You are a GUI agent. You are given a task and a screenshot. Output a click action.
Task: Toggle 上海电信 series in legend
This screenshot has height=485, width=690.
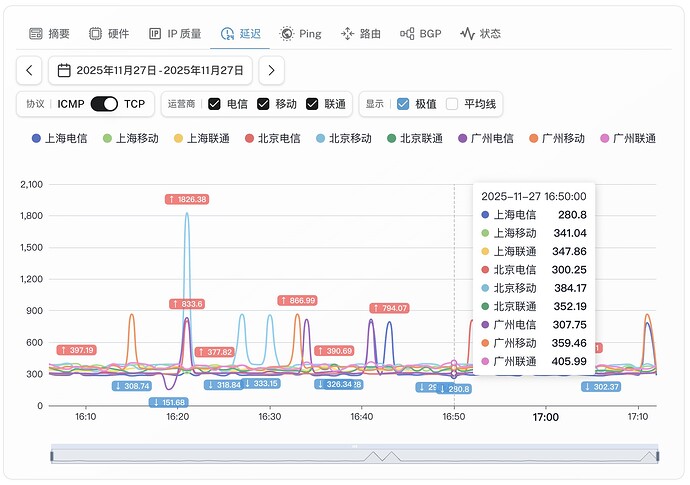click(59, 139)
